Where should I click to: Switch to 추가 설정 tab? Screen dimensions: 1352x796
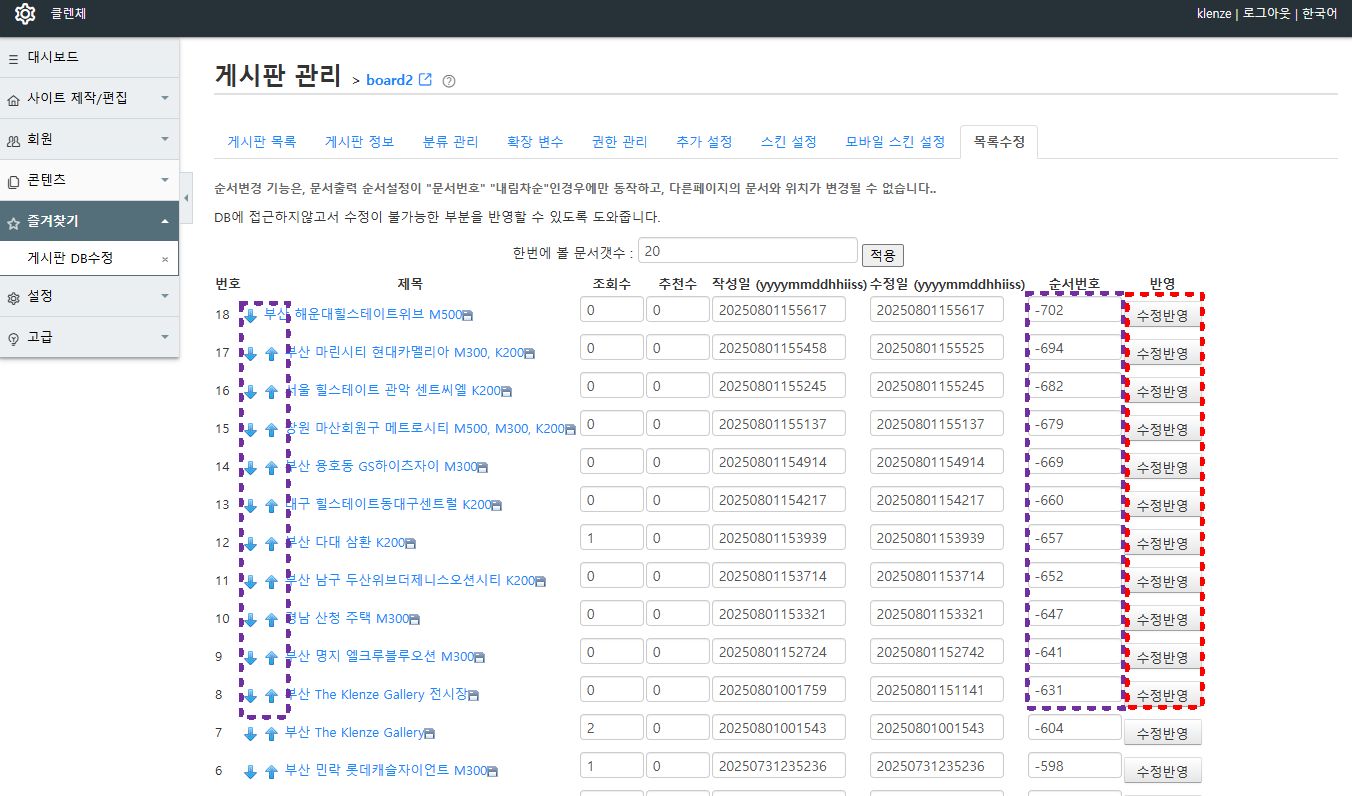704,142
